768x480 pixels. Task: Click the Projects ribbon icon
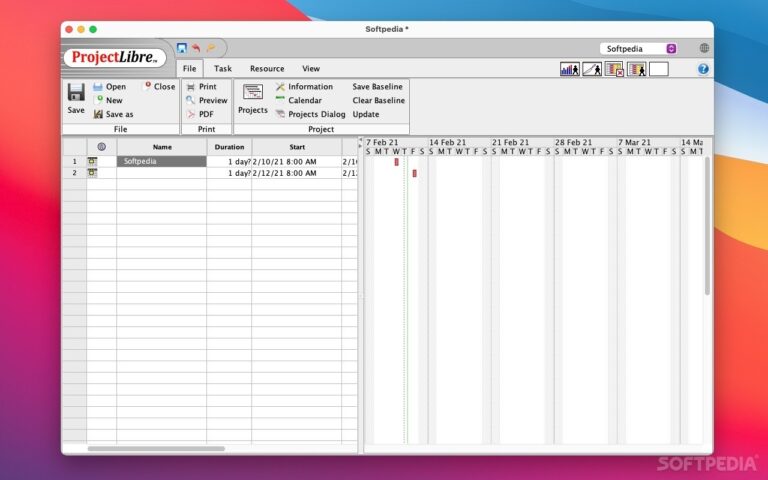pyautogui.click(x=253, y=92)
